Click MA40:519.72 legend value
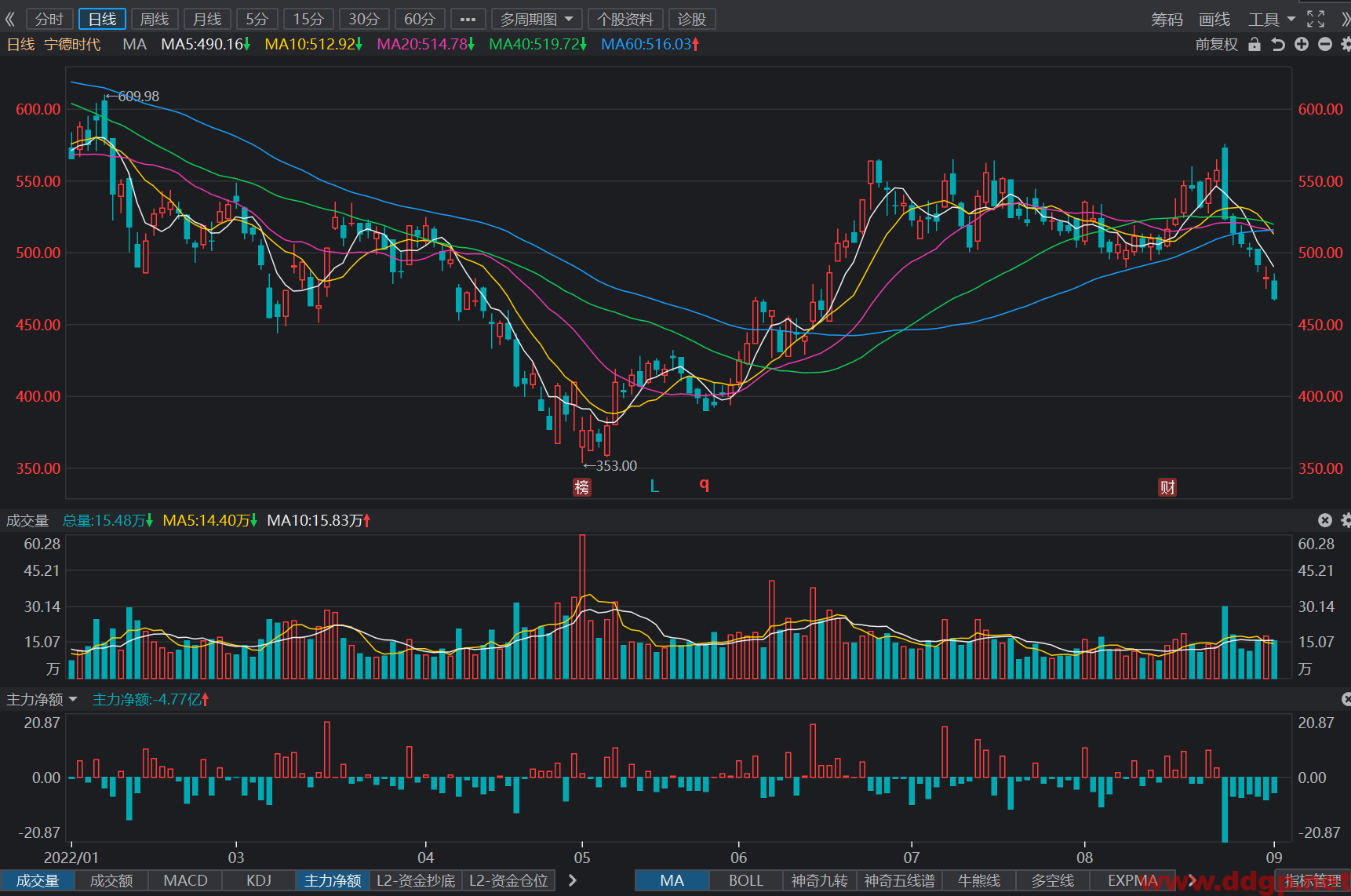 tap(538, 45)
